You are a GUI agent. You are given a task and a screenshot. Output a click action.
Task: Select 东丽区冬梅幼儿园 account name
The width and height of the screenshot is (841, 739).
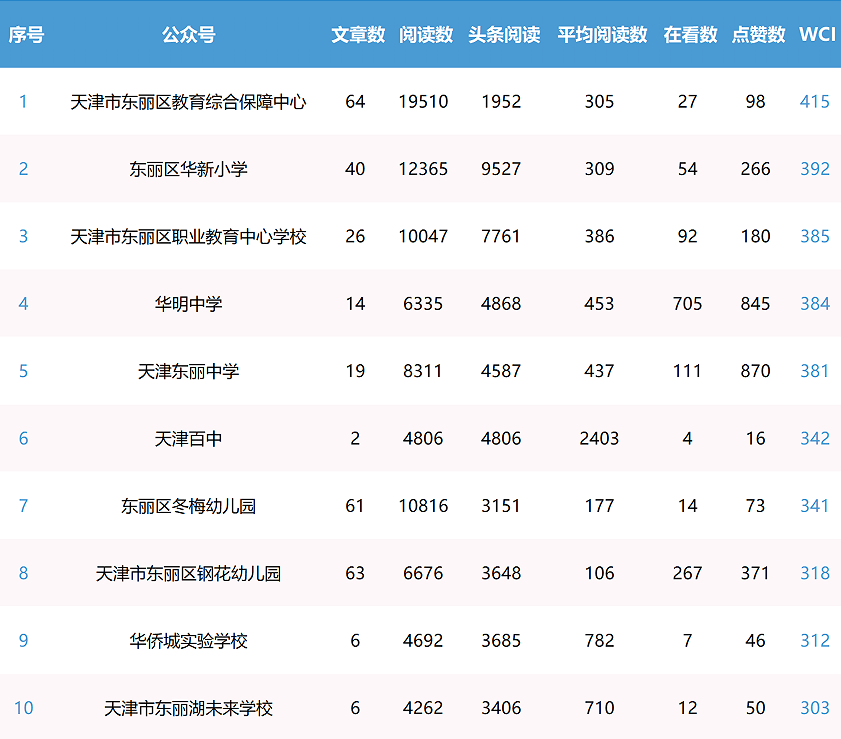188,506
